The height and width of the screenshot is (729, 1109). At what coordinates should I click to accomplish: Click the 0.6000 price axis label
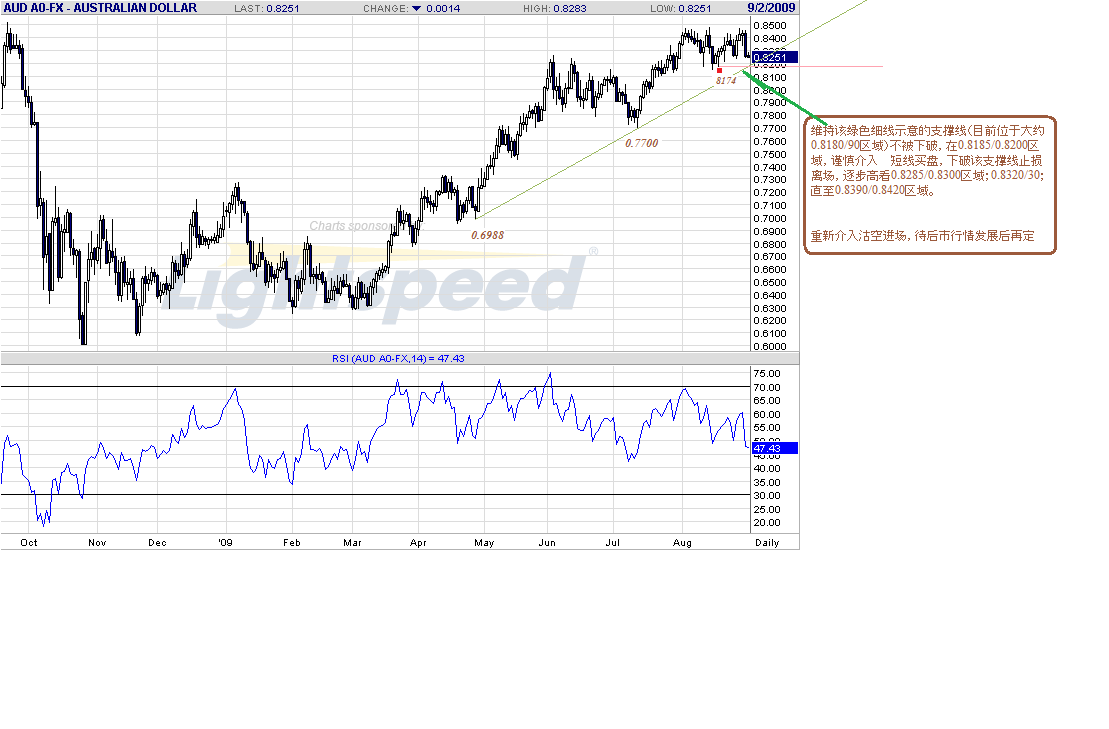(x=770, y=346)
